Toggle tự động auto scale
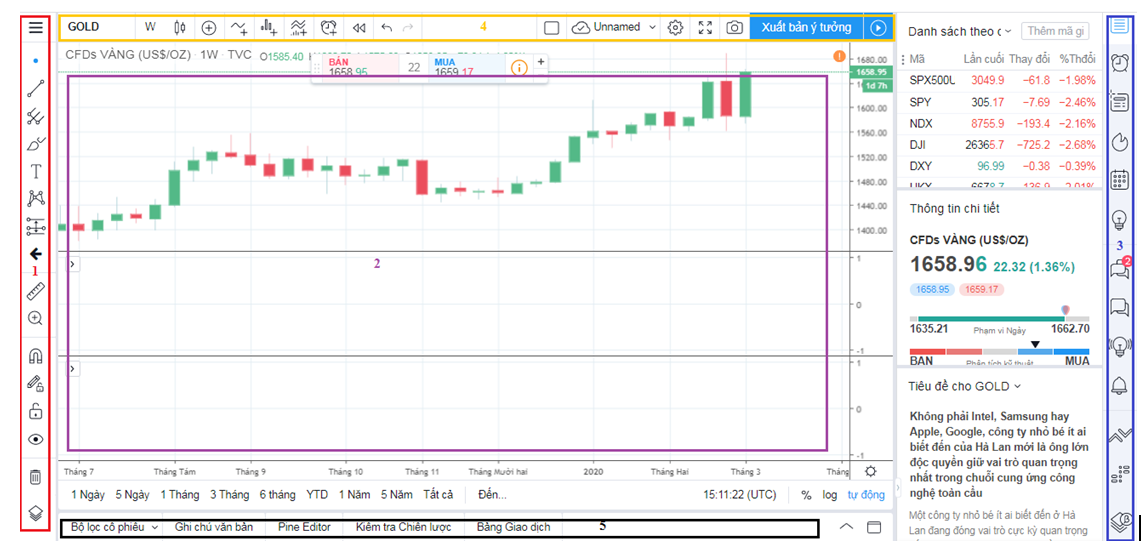1146x548 pixels. coord(866,495)
